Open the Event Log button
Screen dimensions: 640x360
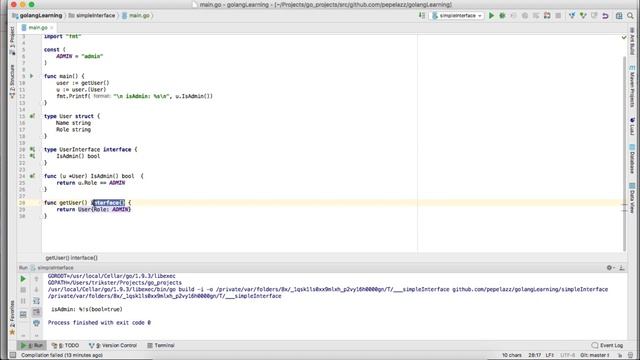607,345
